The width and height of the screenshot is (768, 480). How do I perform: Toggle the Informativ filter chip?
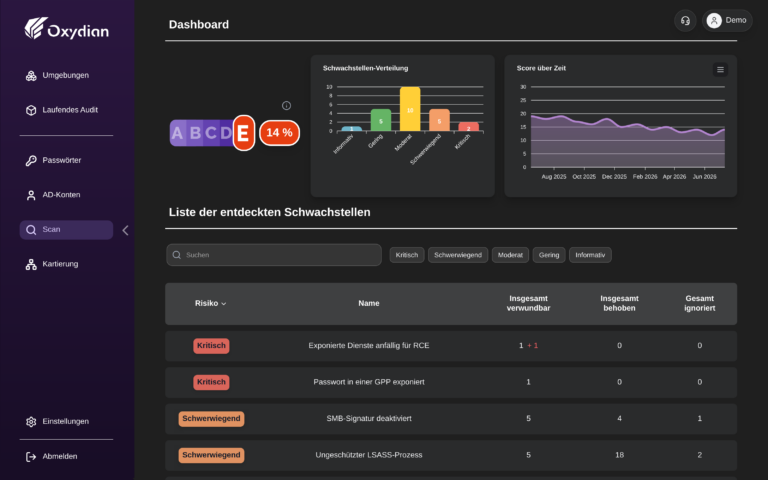pos(590,255)
